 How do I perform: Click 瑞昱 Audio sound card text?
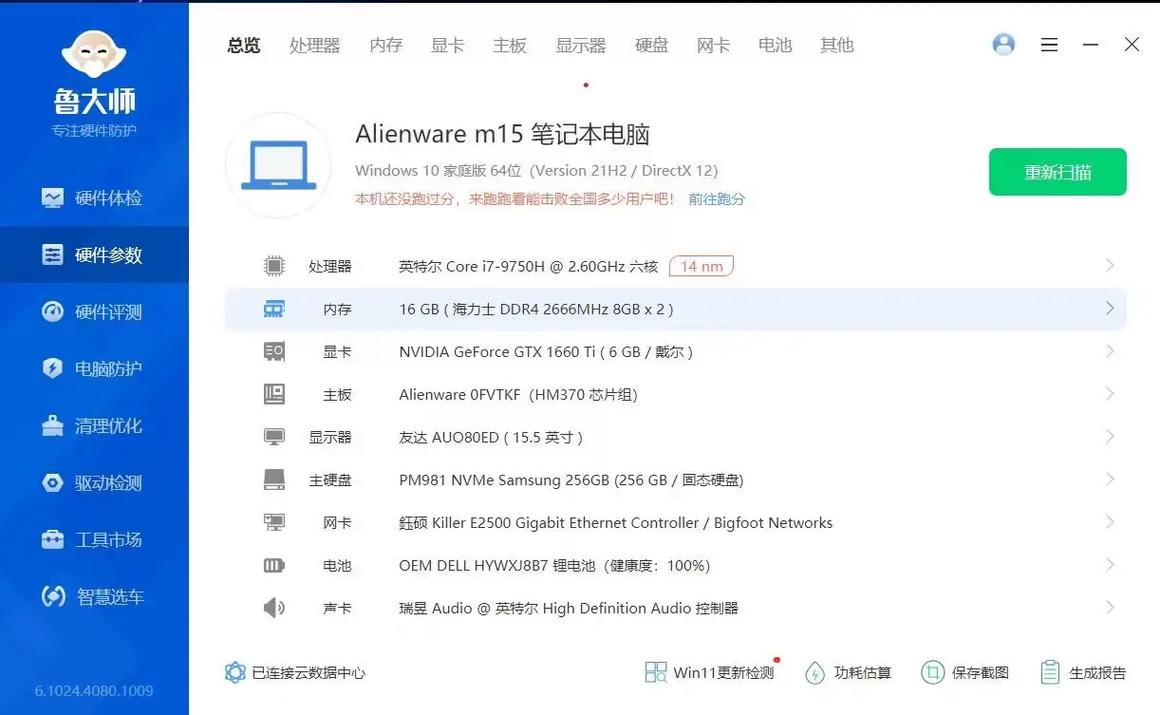tap(568, 608)
